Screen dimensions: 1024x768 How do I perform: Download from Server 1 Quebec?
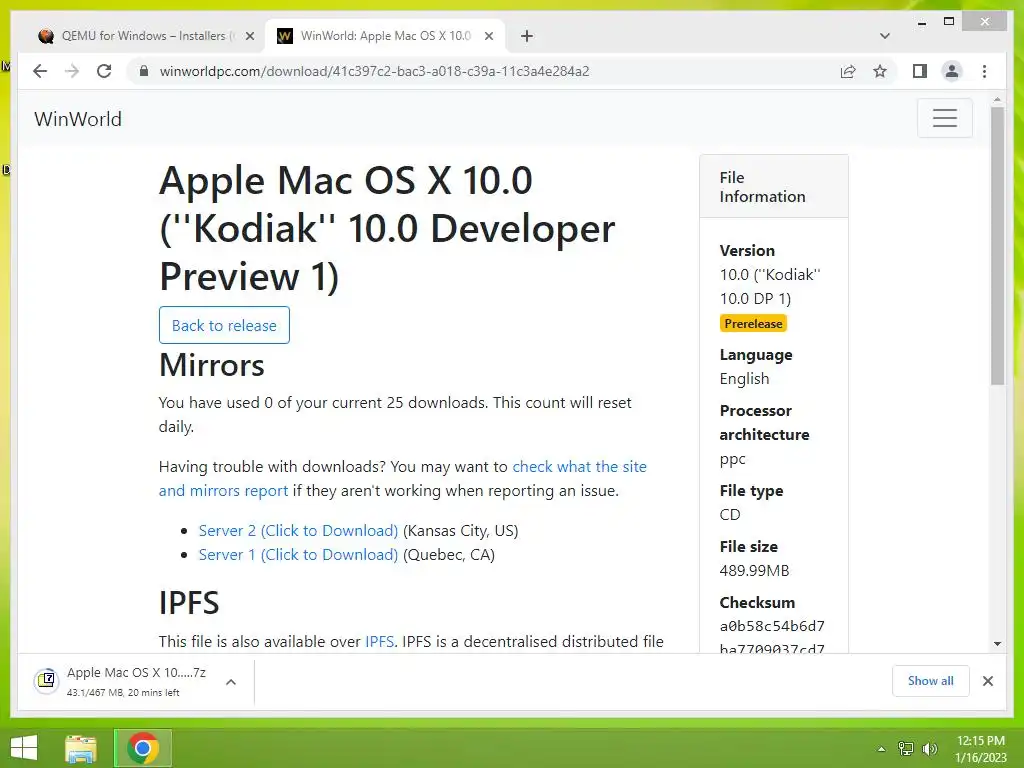298,554
